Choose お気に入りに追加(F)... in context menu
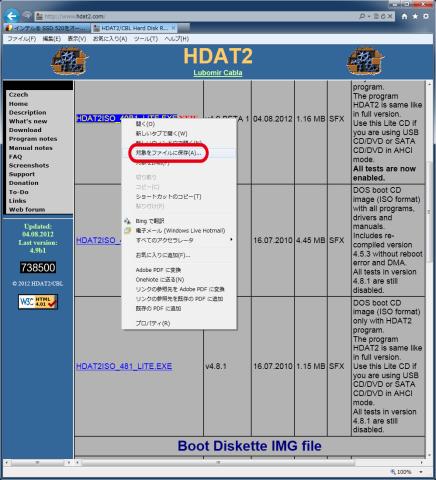 179,255
